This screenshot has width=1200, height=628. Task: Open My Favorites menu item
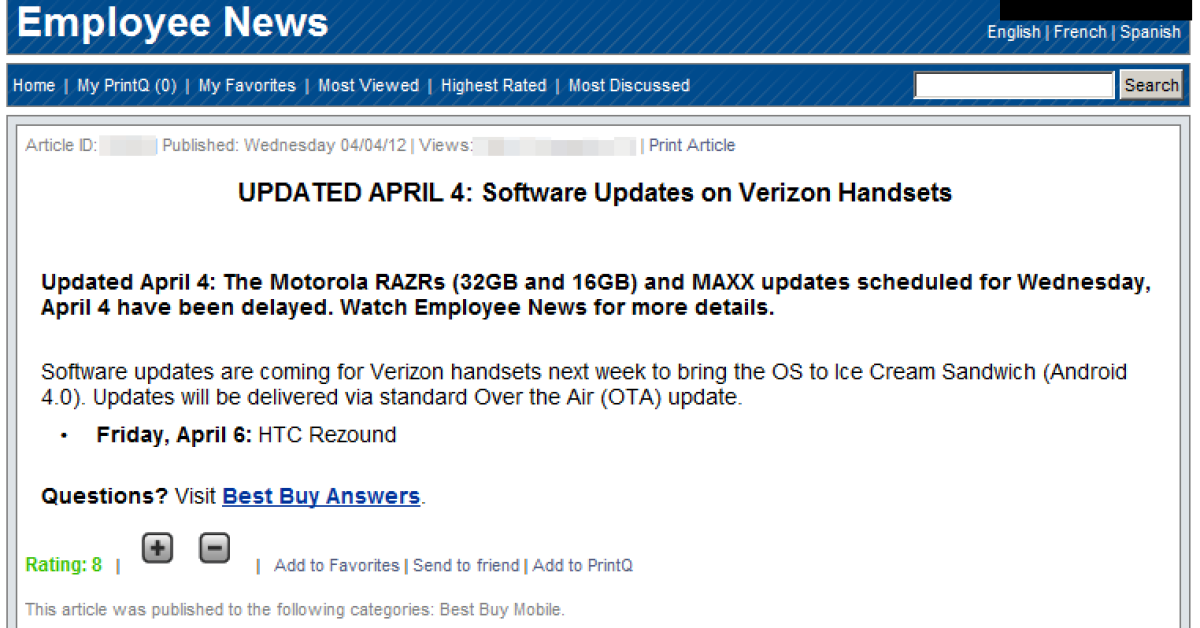pyautogui.click(x=247, y=86)
